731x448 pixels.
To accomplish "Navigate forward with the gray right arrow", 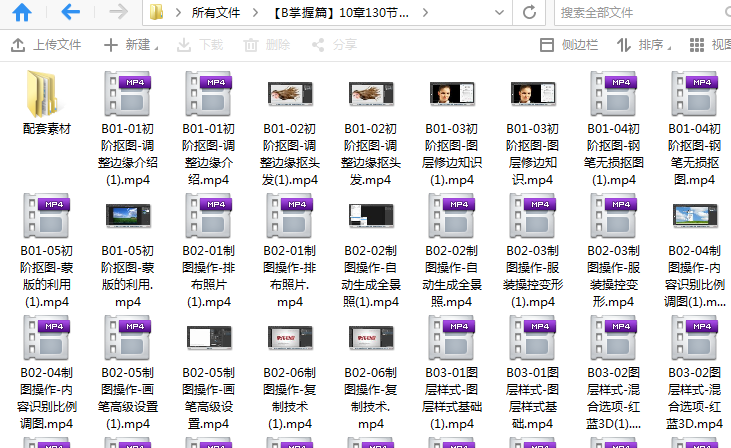I will tap(118, 12).
